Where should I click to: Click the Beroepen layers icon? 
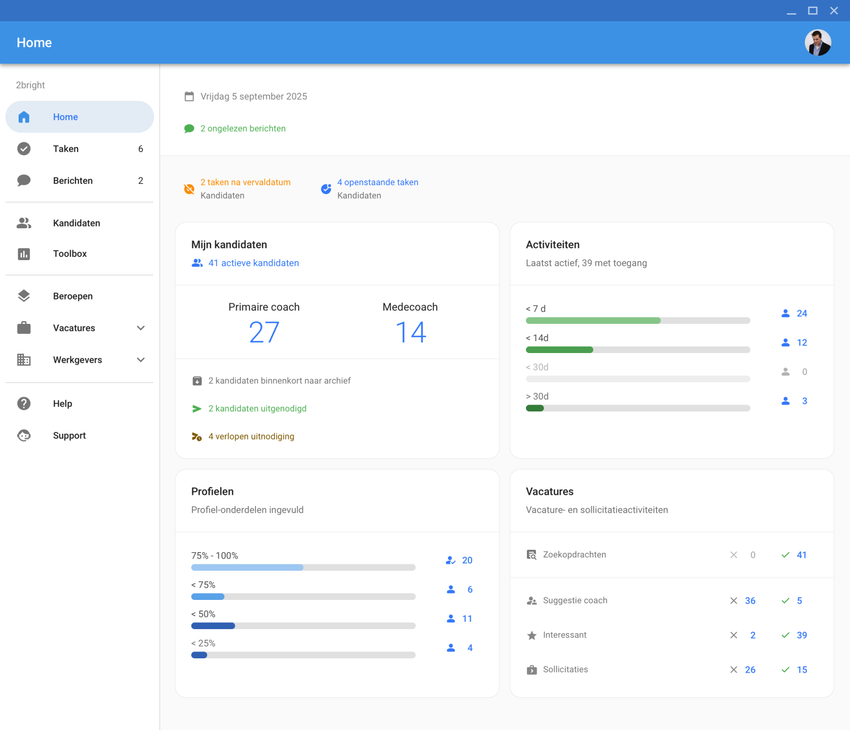tap(24, 296)
